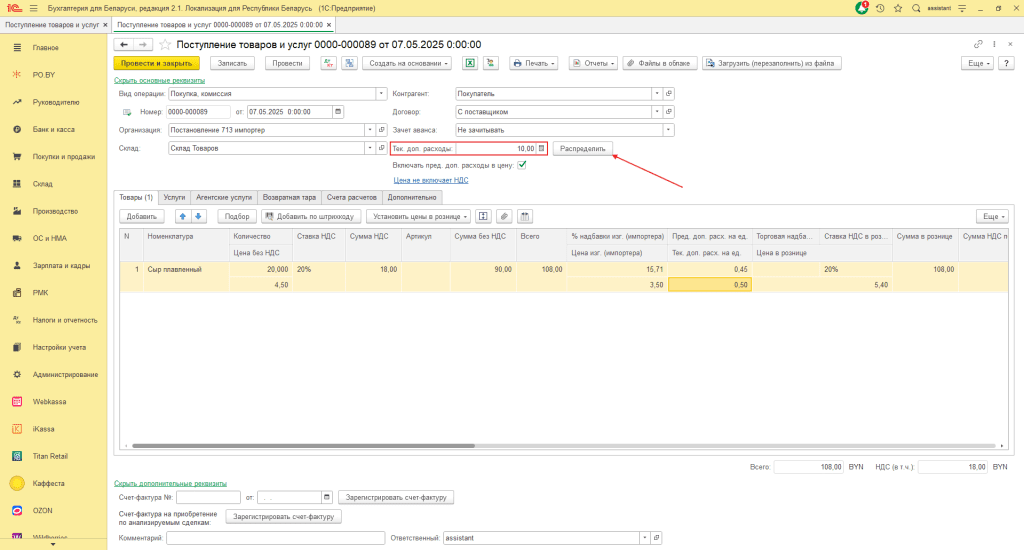Click the Комментарий input field

[275, 538]
